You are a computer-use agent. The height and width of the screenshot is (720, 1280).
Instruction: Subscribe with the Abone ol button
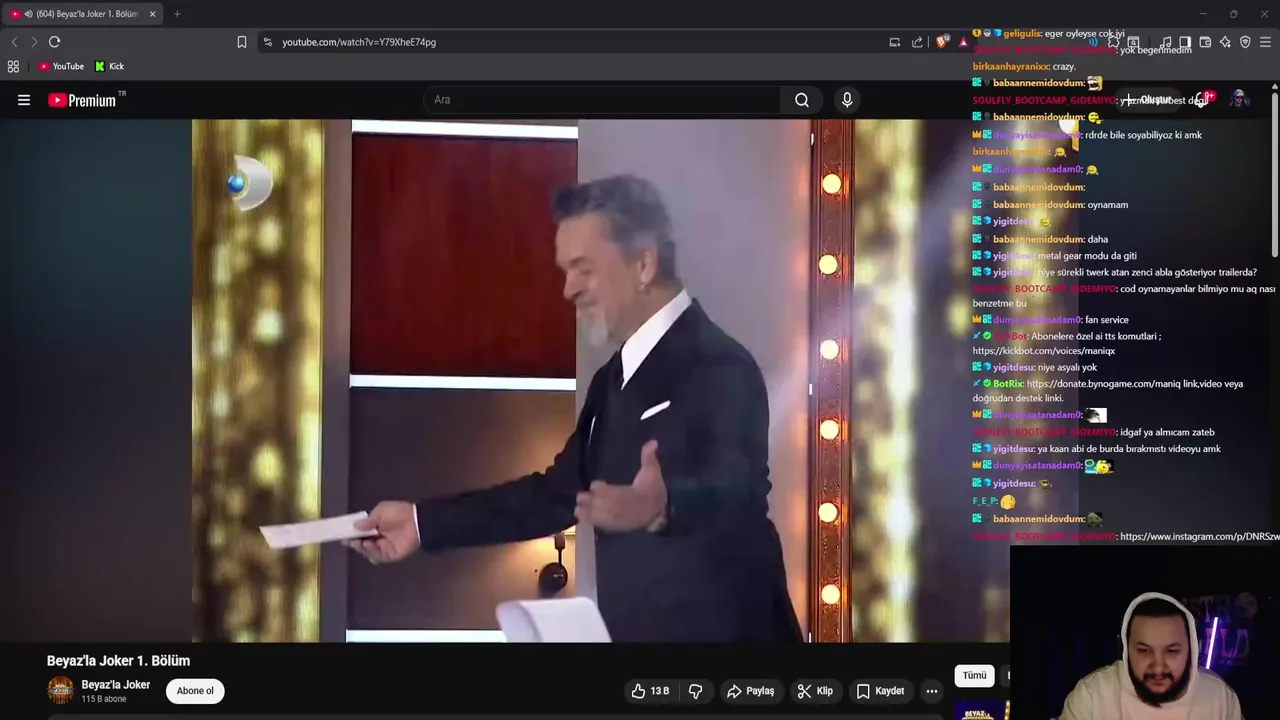pyautogui.click(x=195, y=691)
